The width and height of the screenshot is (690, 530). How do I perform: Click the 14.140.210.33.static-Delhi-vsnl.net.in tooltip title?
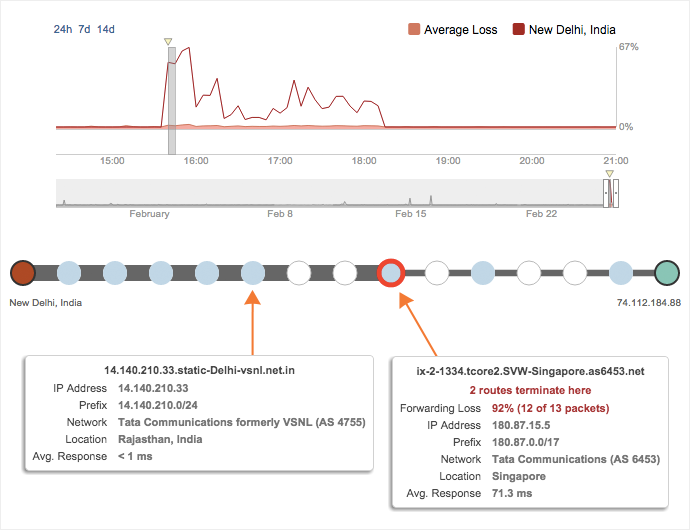[x=201, y=370]
